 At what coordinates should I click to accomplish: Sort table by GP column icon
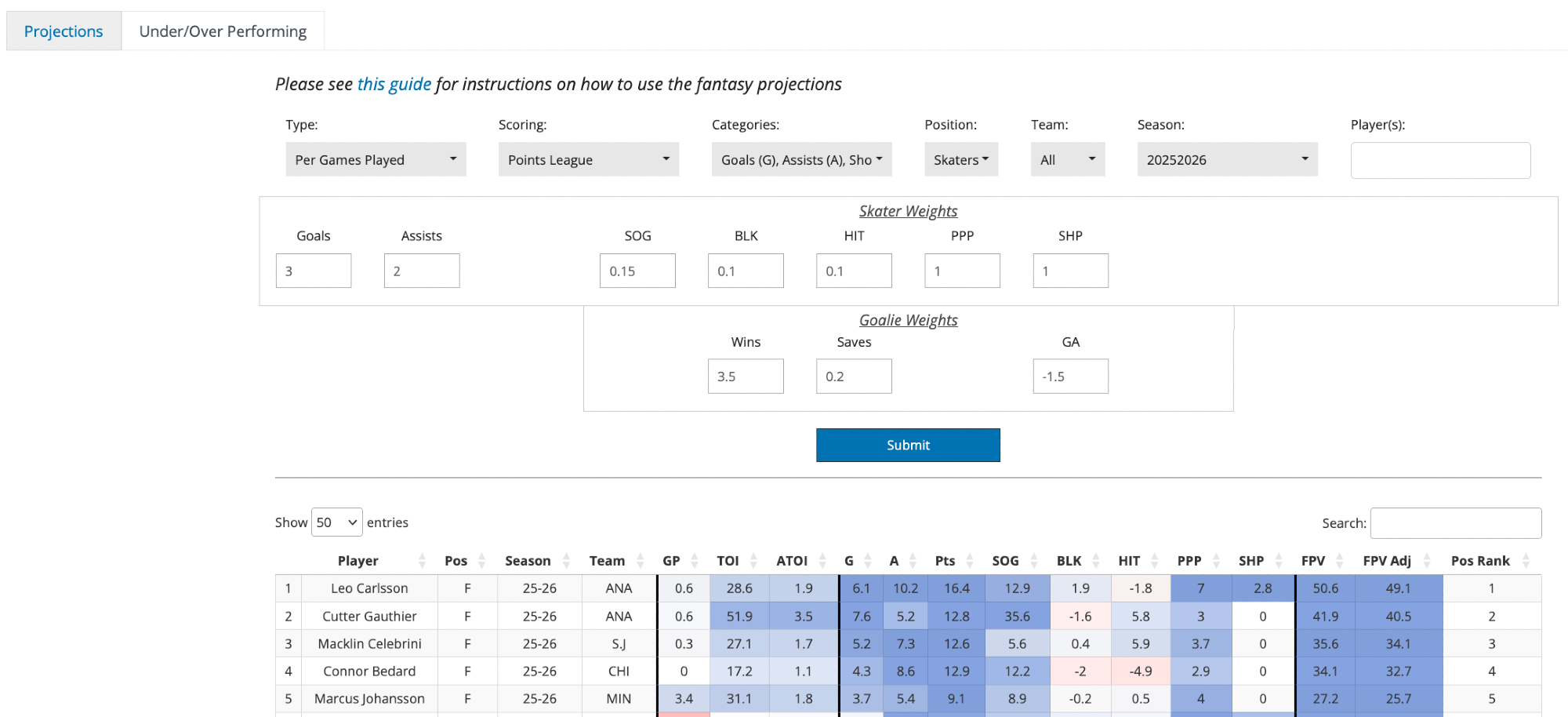point(695,561)
